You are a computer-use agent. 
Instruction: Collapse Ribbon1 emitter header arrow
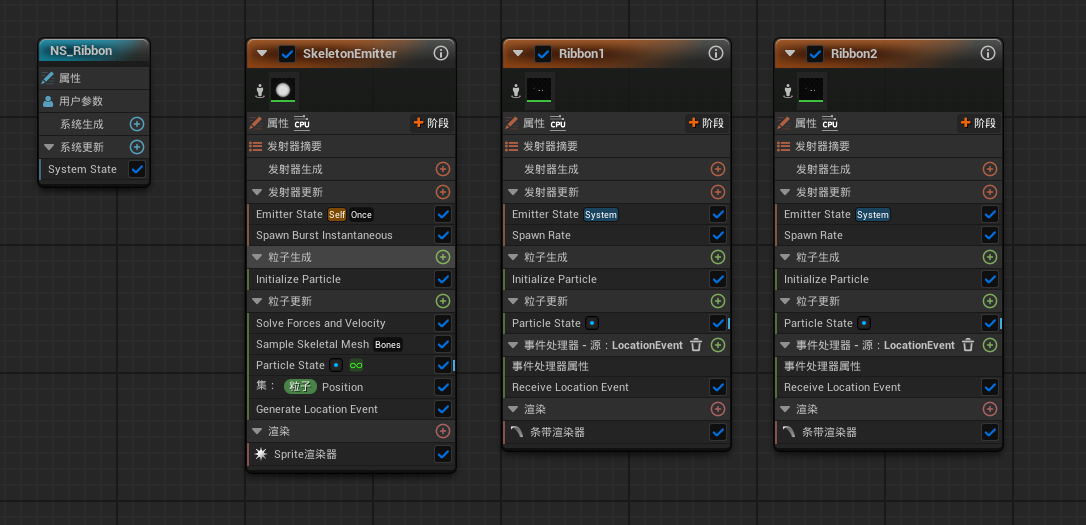518,53
